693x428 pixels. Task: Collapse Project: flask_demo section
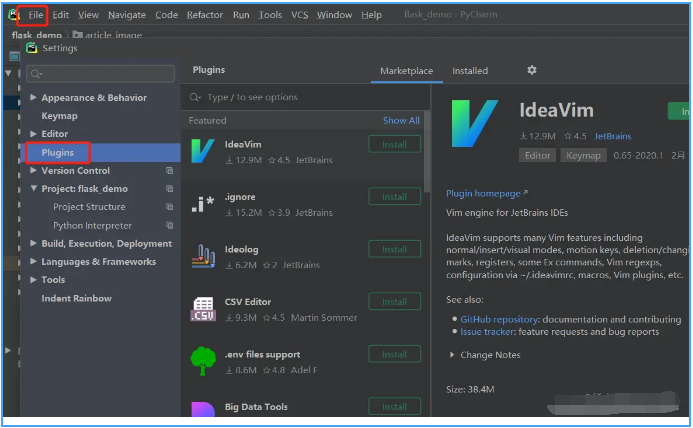34,188
